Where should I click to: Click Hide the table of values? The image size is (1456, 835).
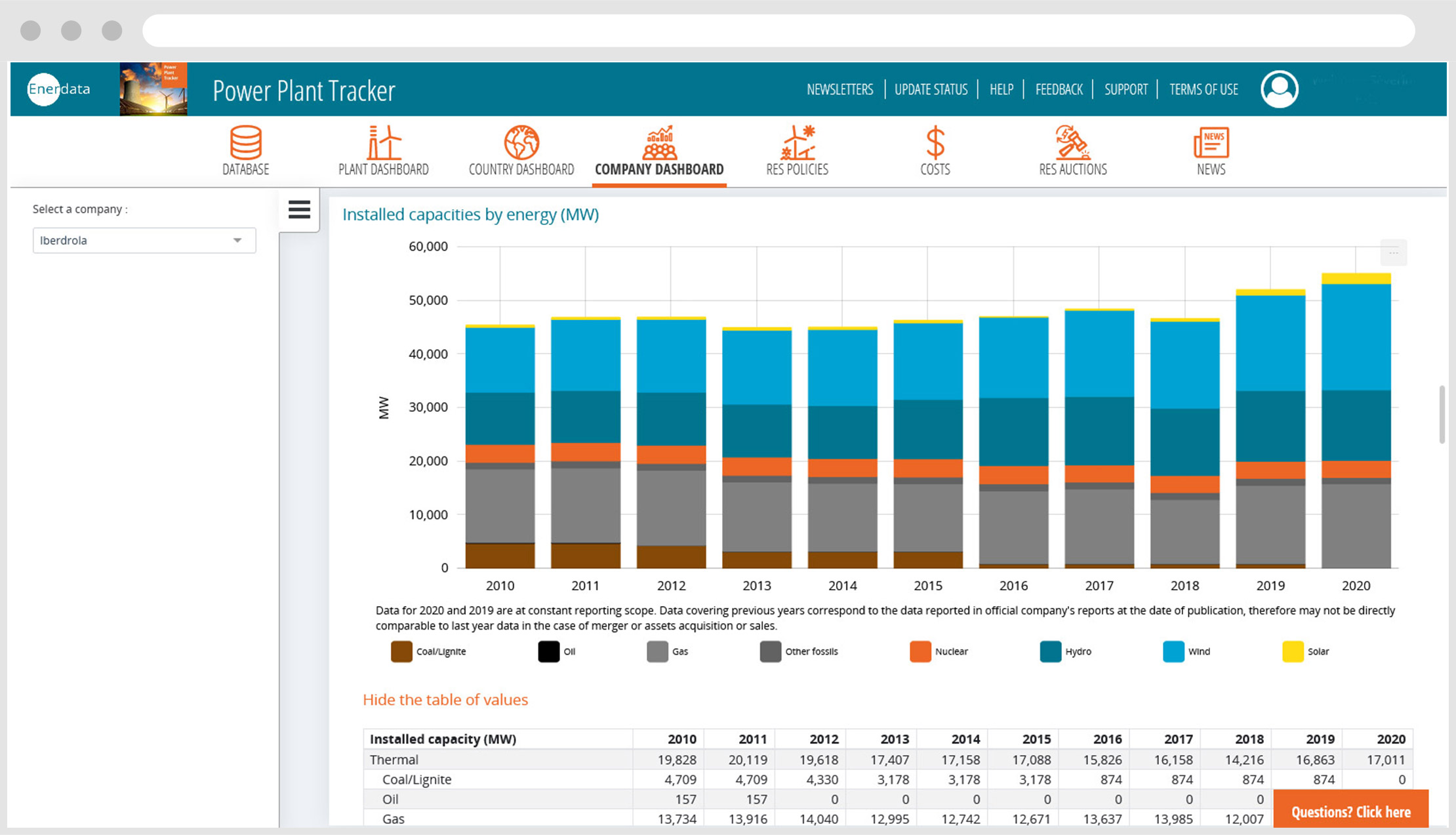(445, 700)
